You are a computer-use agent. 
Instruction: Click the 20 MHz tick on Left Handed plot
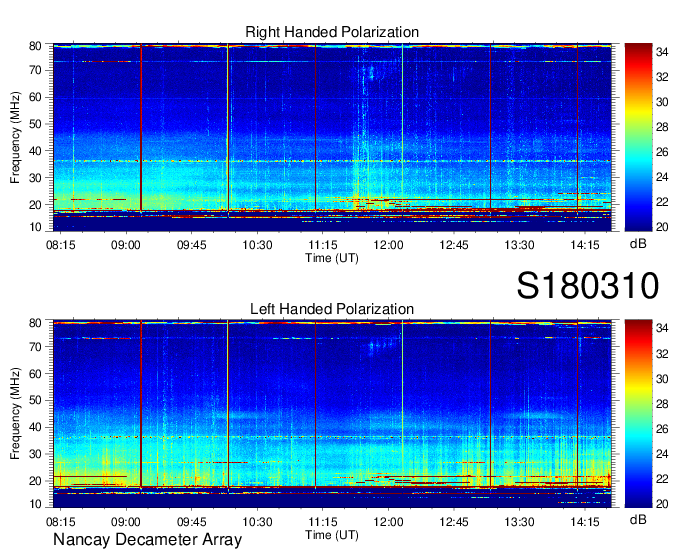35,481
